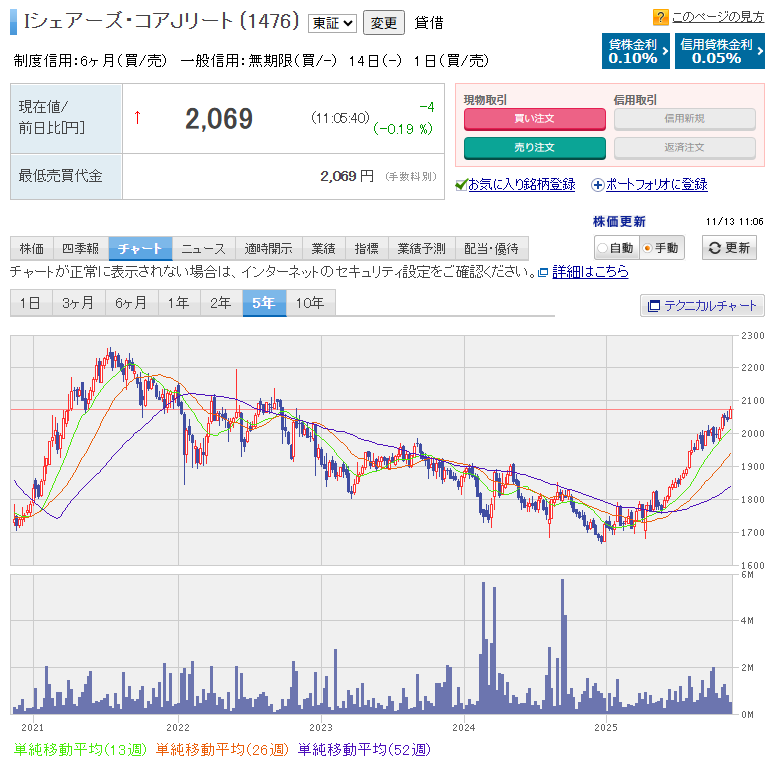Click the 単純移動平均(13週) legend label
Viewport: 772px width, 762px height.
click(80, 750)
